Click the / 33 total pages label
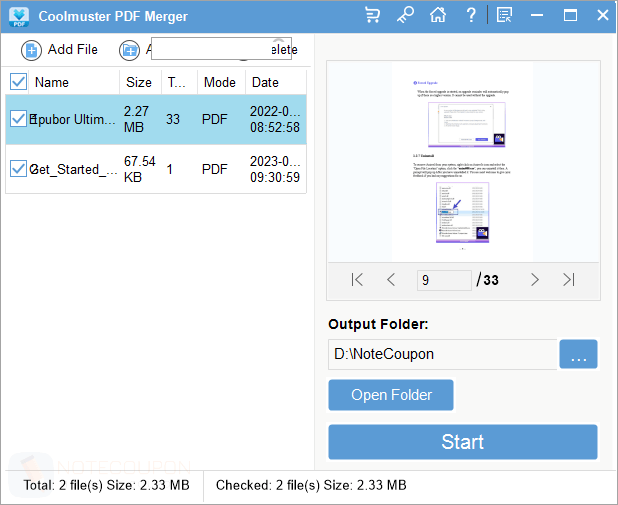This screenshot has width=618, height=505. point(487,280)
